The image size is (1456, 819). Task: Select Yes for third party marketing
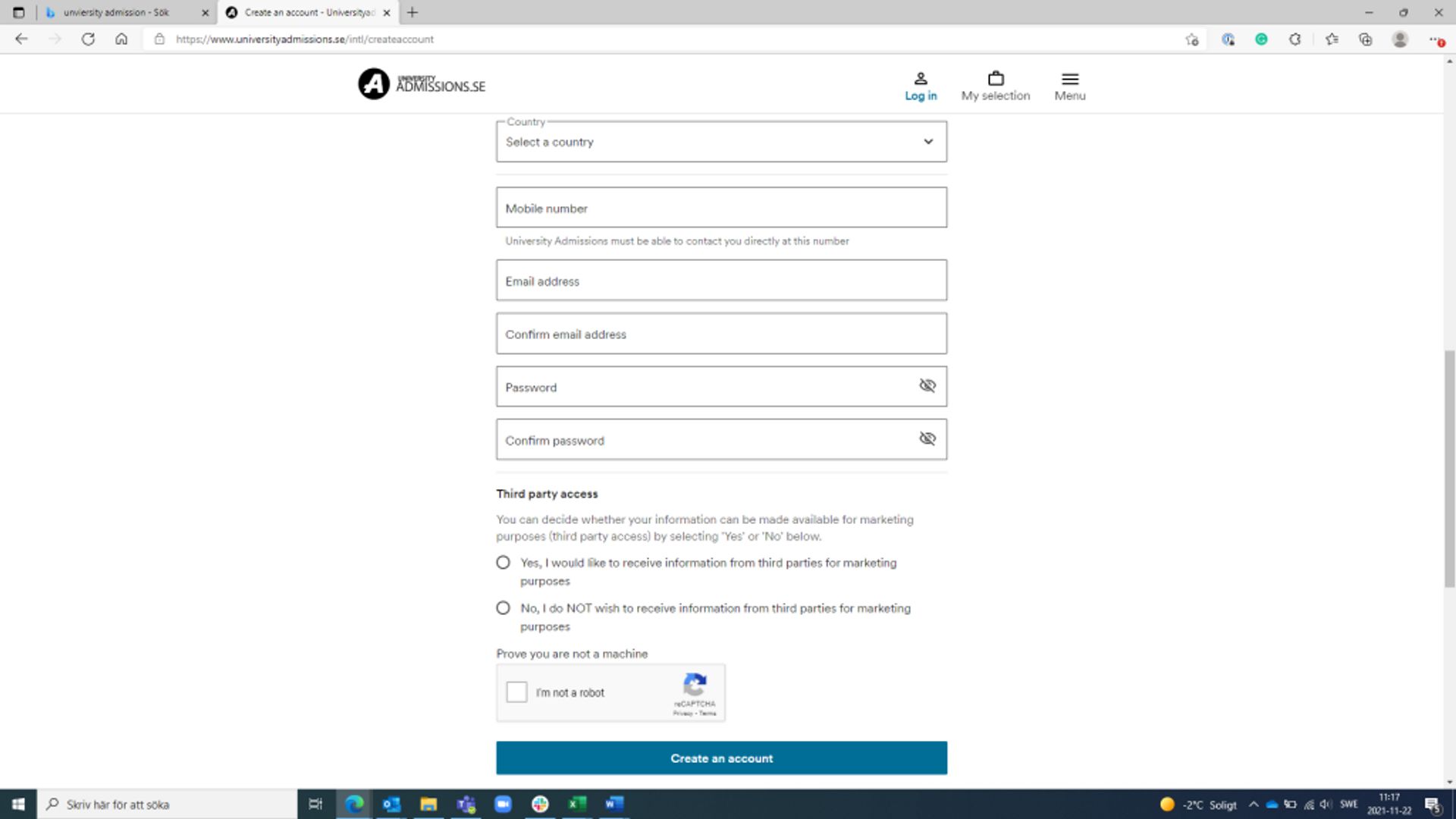click(503, 562)
